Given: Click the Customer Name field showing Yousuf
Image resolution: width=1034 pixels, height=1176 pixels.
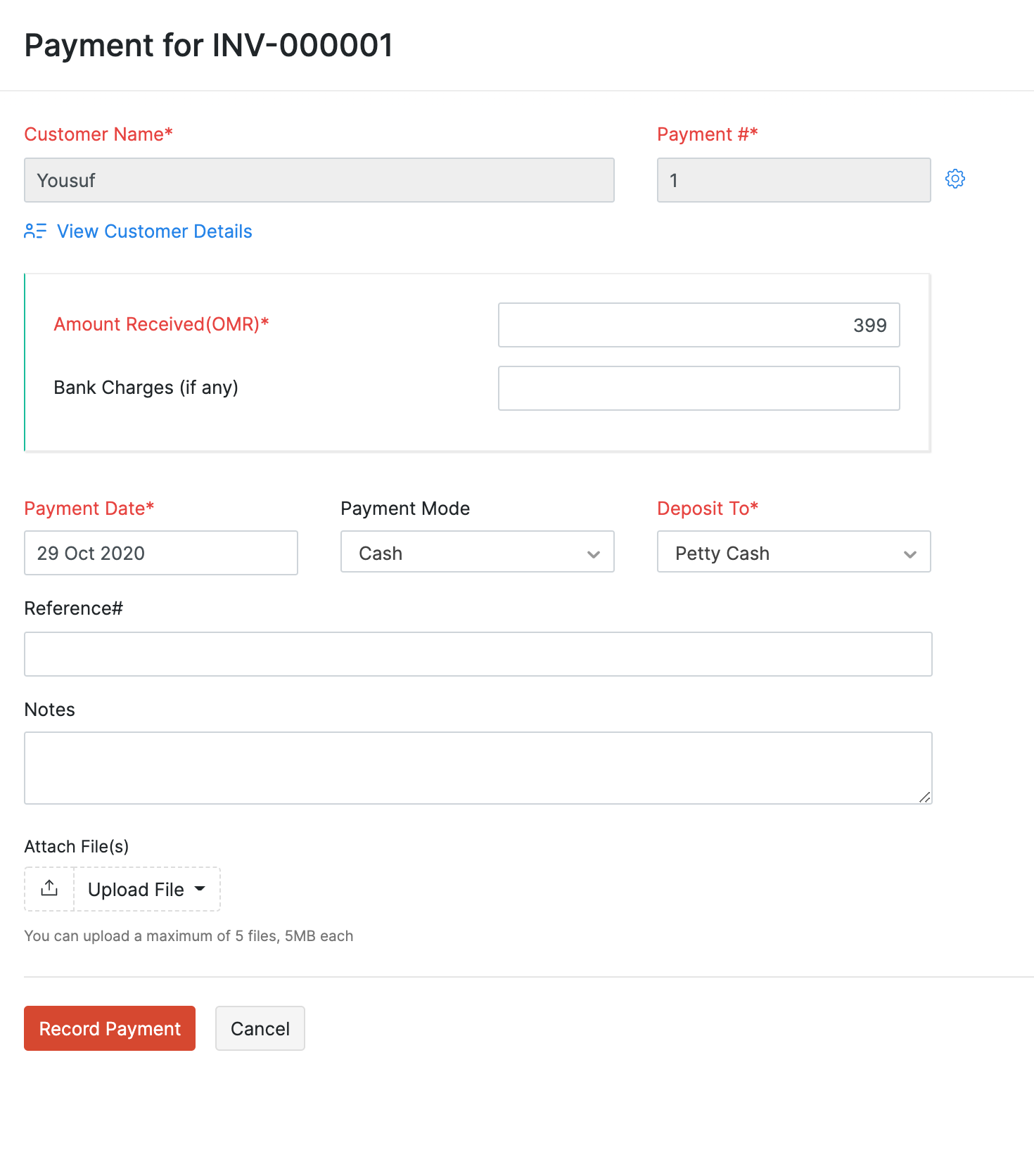Looking at the screenshot, I should click(319, 180).
